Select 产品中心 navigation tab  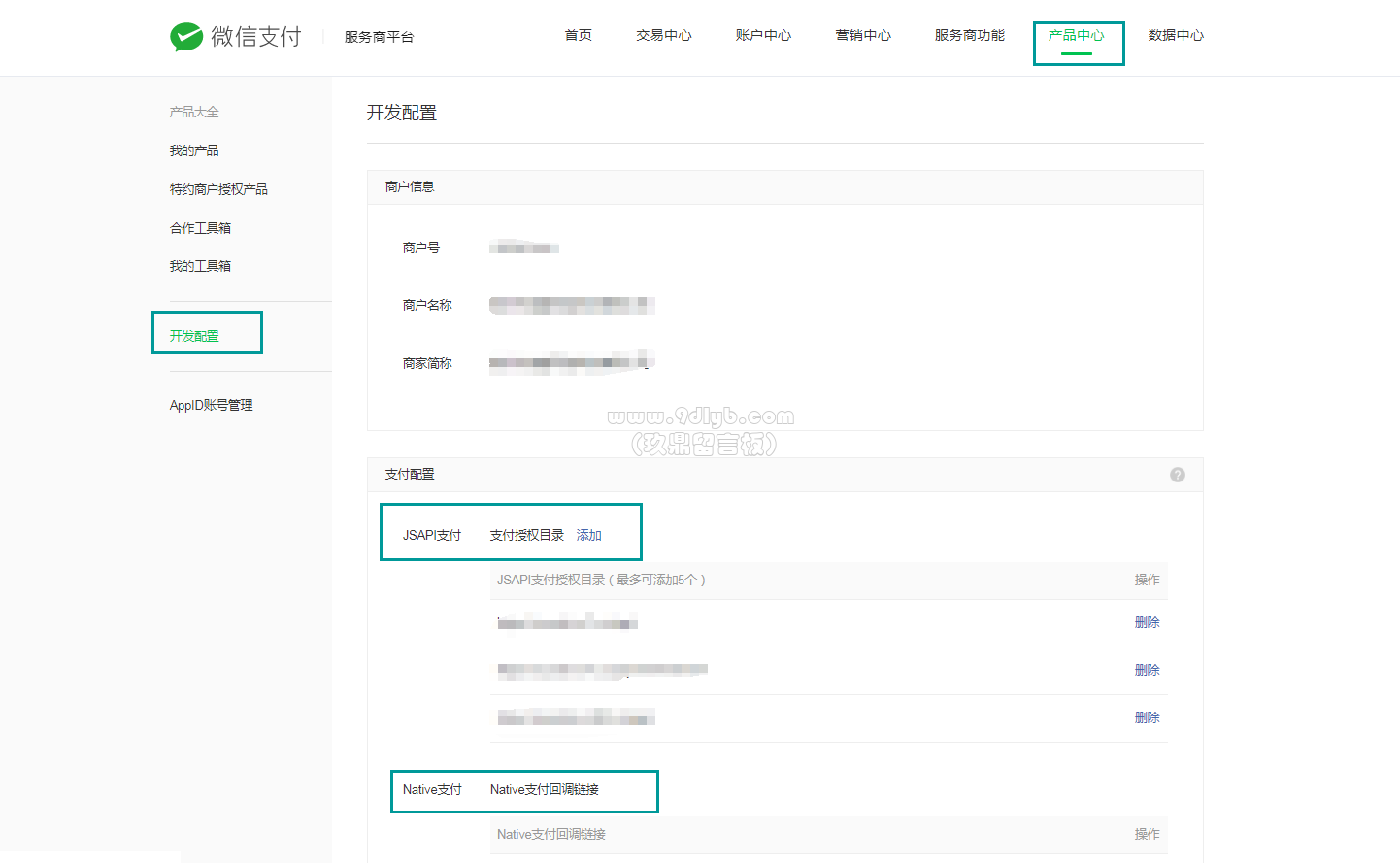(1077, 35)
